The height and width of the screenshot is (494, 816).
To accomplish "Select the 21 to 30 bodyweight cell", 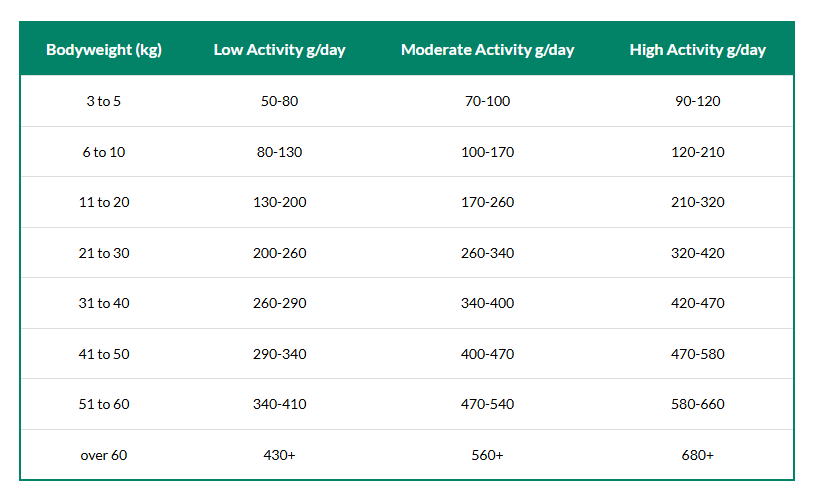I will 104,253.
